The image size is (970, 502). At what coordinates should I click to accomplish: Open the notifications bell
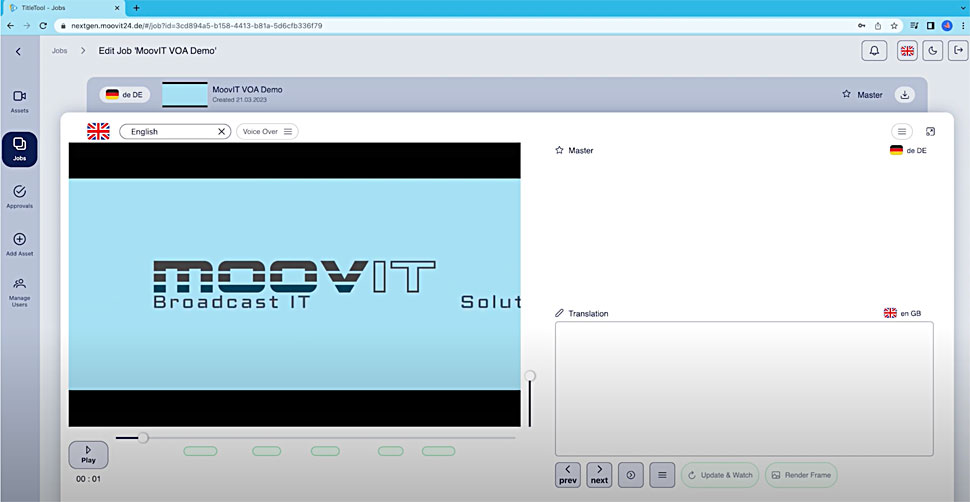874,51
